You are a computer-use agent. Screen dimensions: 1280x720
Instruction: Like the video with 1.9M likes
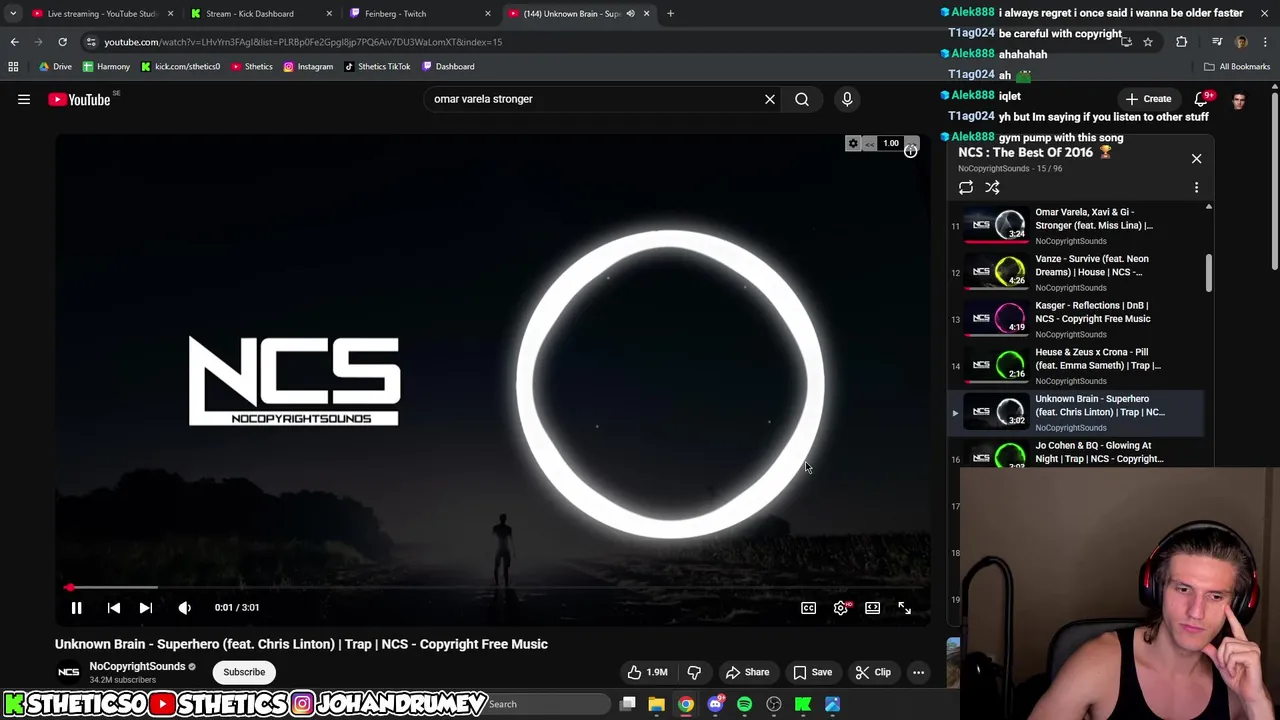(646, 672)
